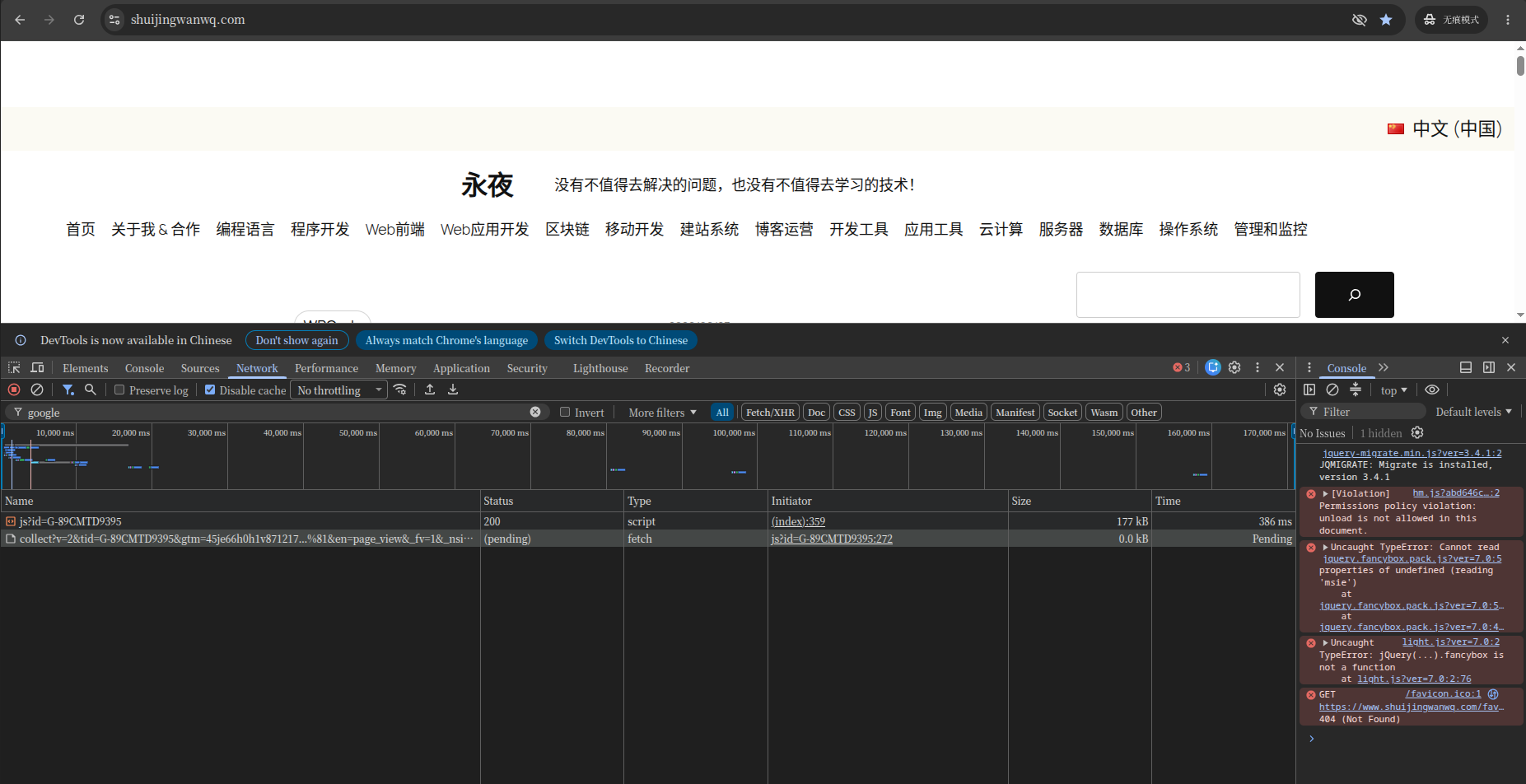
Task: Filter requests by JS type
Action: point(873,413)
